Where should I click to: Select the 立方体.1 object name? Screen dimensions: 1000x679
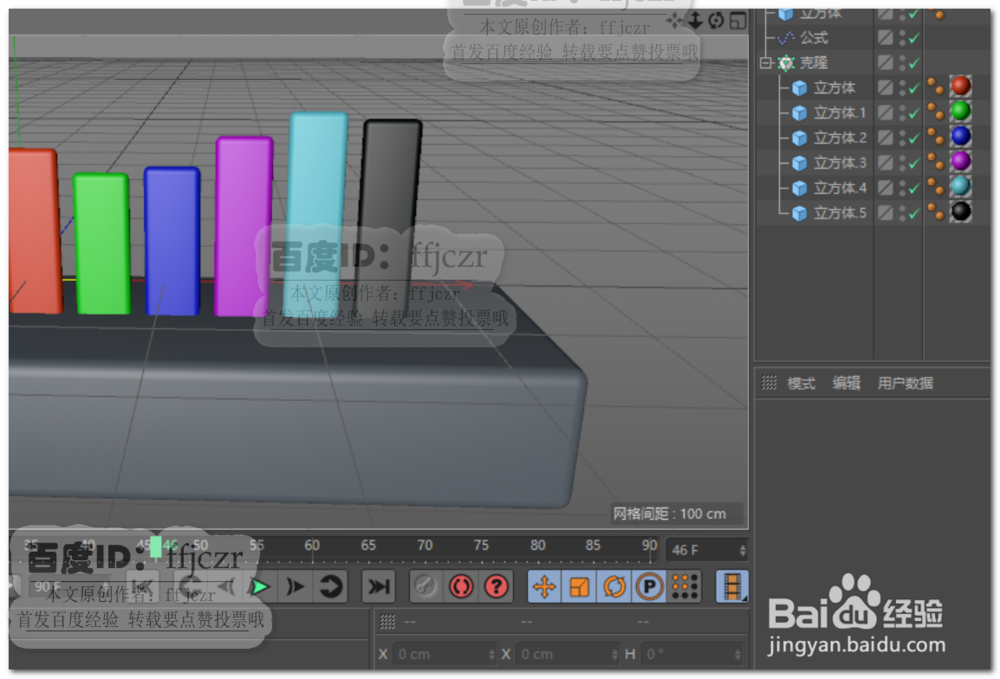pos(839,113)
